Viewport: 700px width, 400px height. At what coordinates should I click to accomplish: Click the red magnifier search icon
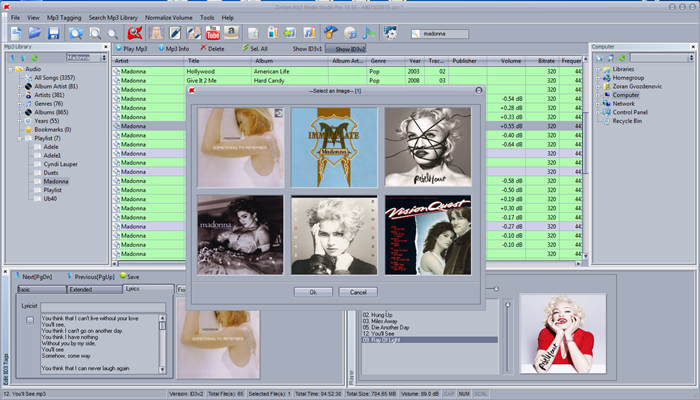click(x=134, y=33)
